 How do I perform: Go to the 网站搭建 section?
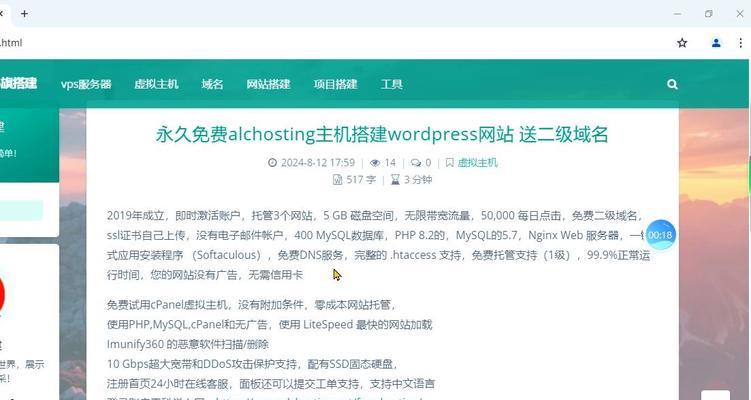click(x=268, y=84)
